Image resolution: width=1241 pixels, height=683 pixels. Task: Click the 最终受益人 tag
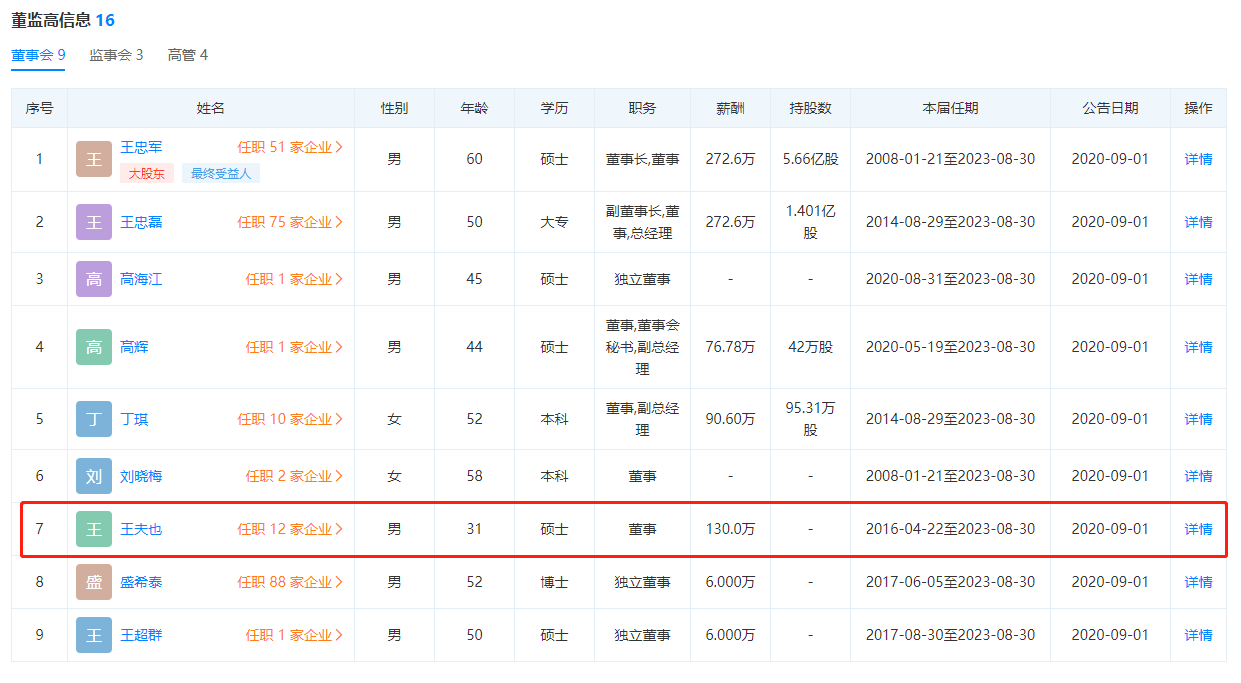click(x=221, y=173)
